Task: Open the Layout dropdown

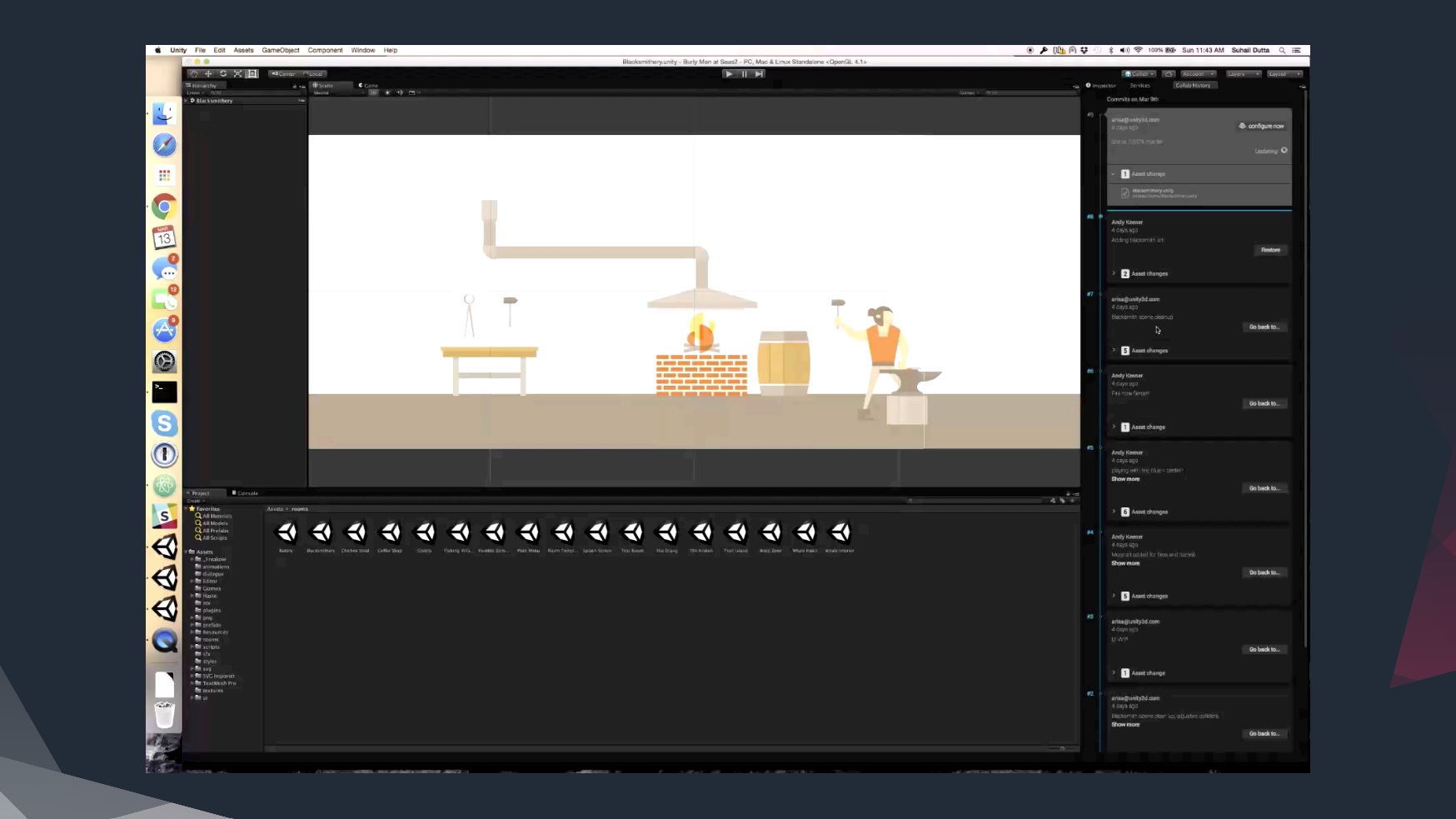Action: click(x=1284, y=74)
